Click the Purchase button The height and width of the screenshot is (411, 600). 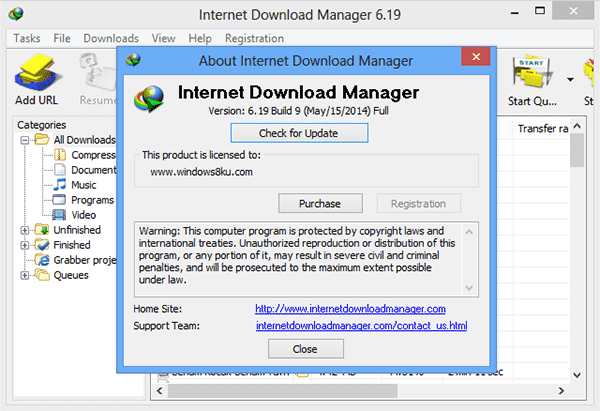(317, 203)
